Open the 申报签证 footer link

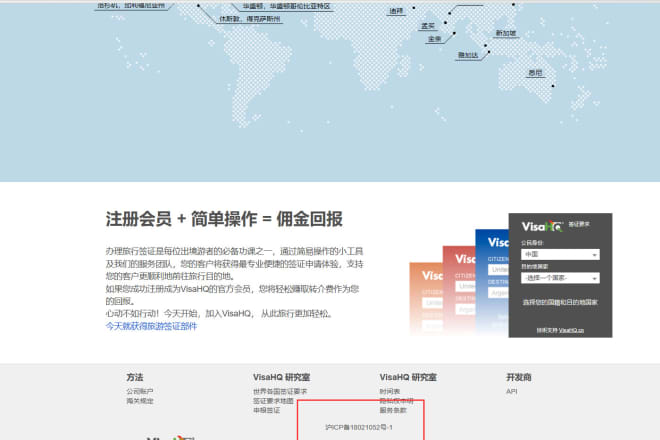tap(266, 410)
